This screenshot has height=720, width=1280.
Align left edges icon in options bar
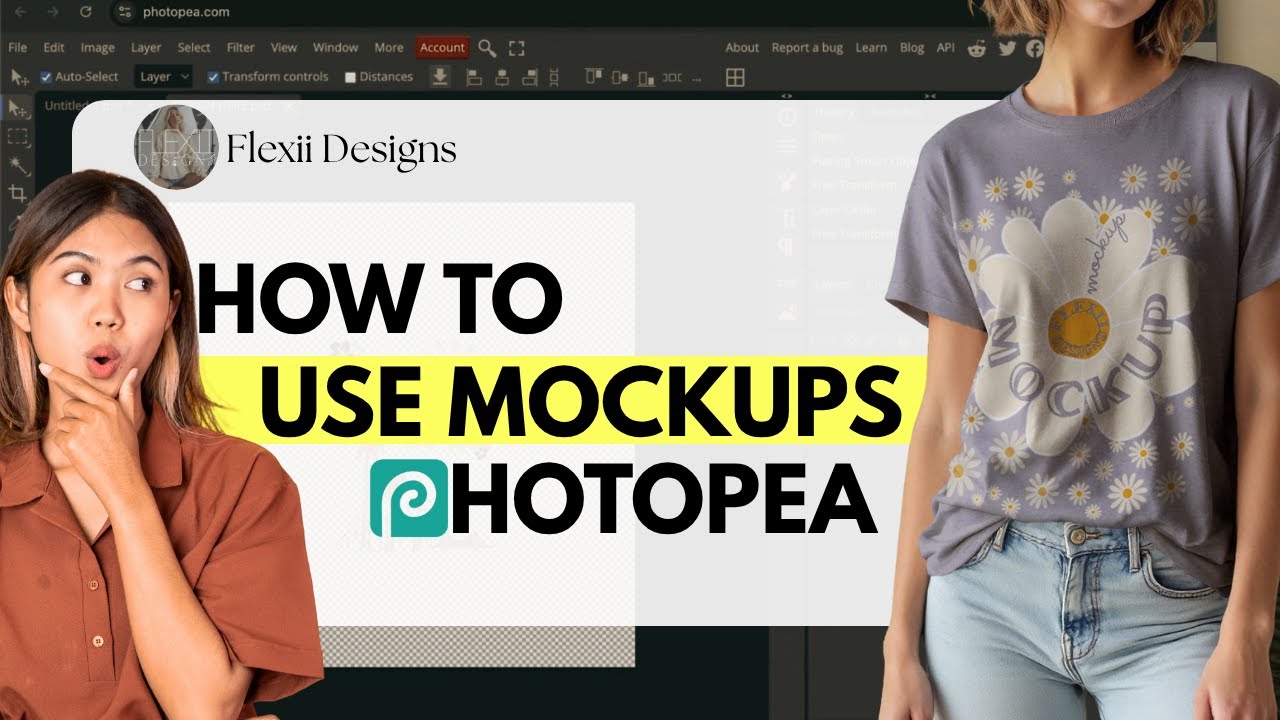pos(475,77)
